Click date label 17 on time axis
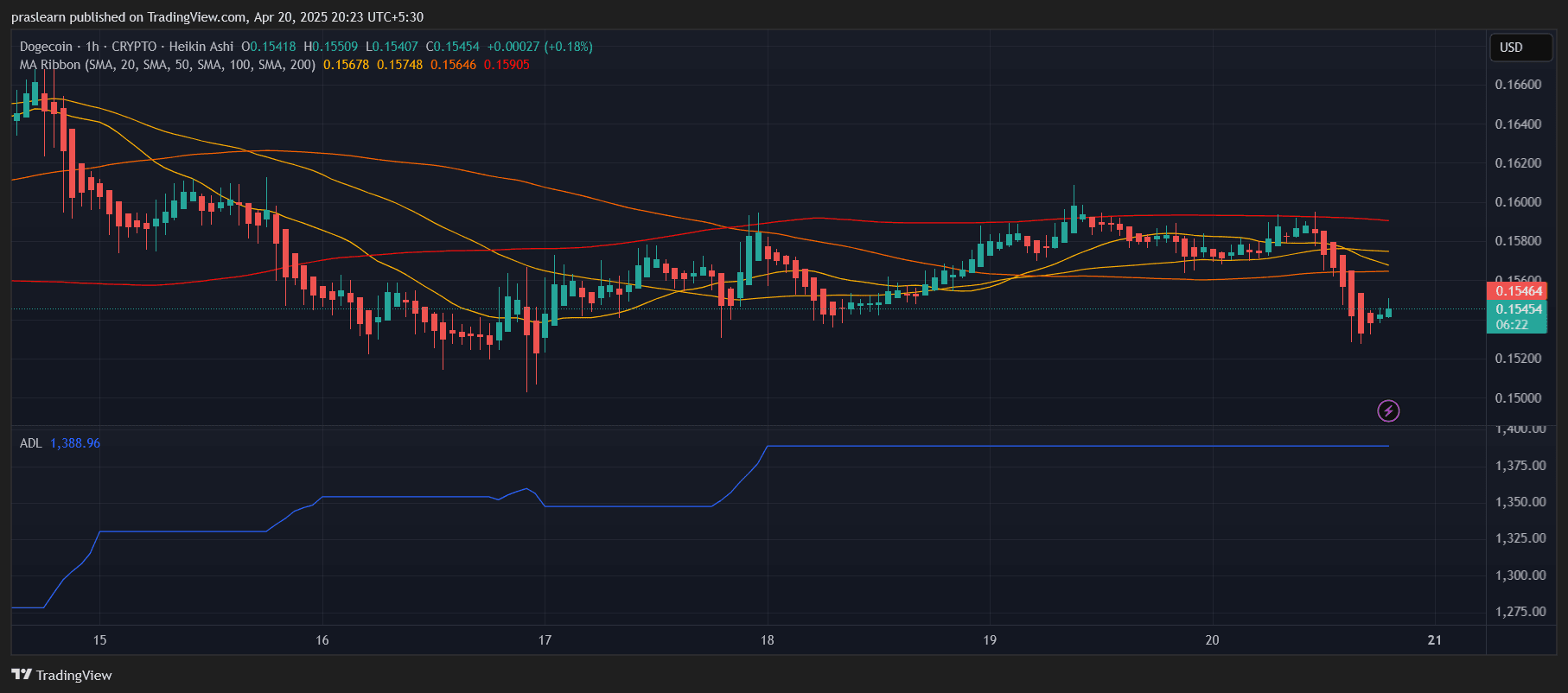Image resolution: width=1568 pixels, height=693 pixels. coord(545,640)
